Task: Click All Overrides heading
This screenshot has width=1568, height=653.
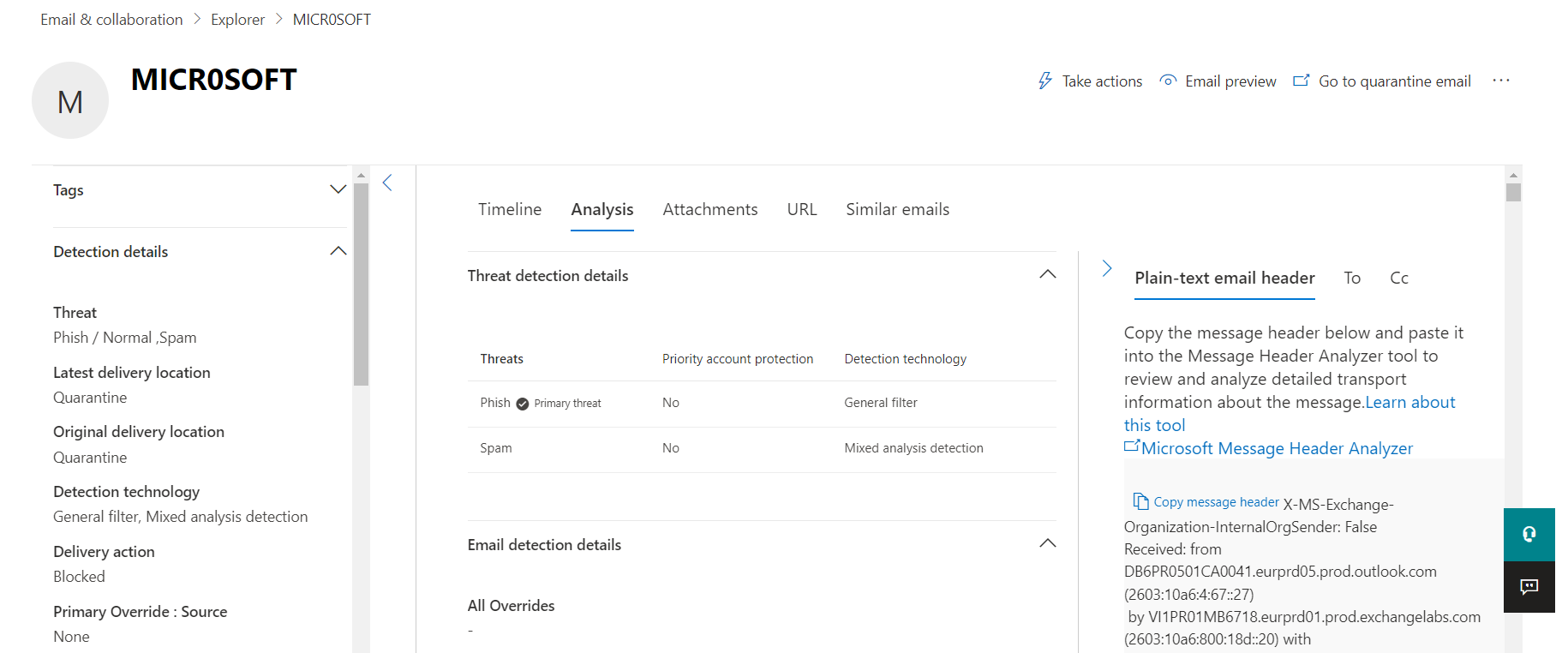Action: tap(512, 606)
